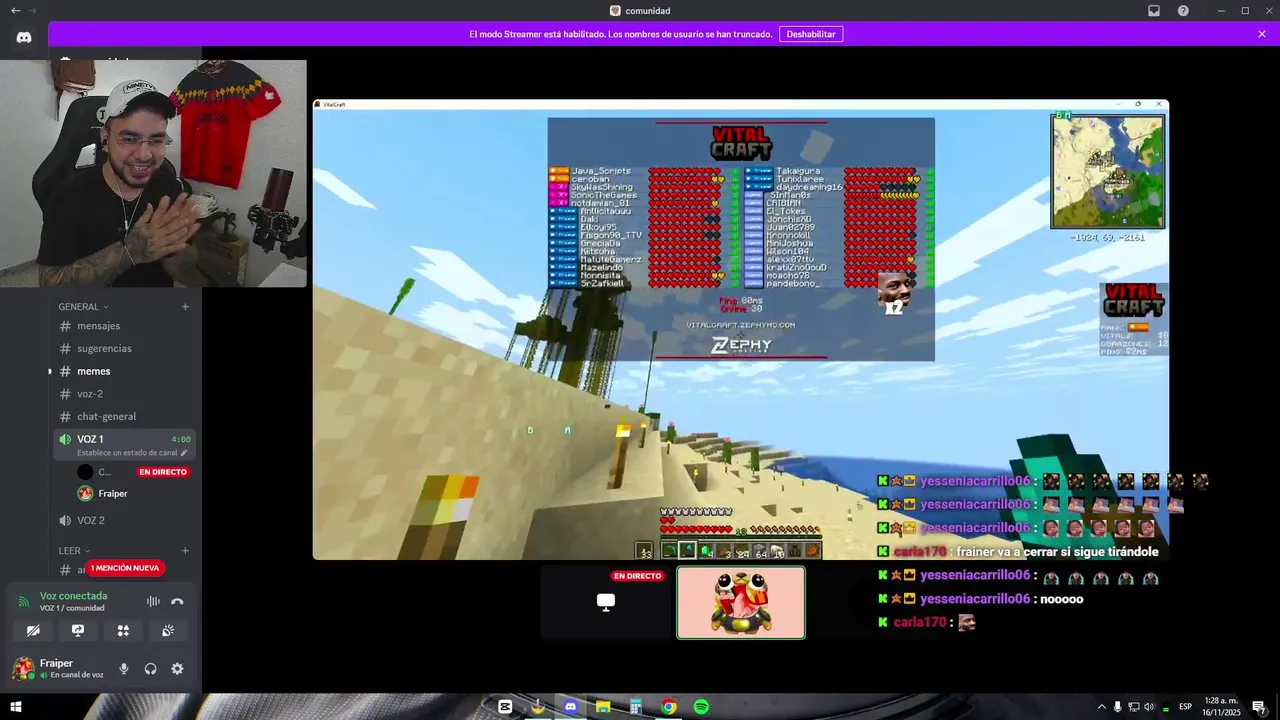The height and width of the screenshot is (720, 1280).
Task: Open File Explorer from taskbar
Action: coord(603,707)
